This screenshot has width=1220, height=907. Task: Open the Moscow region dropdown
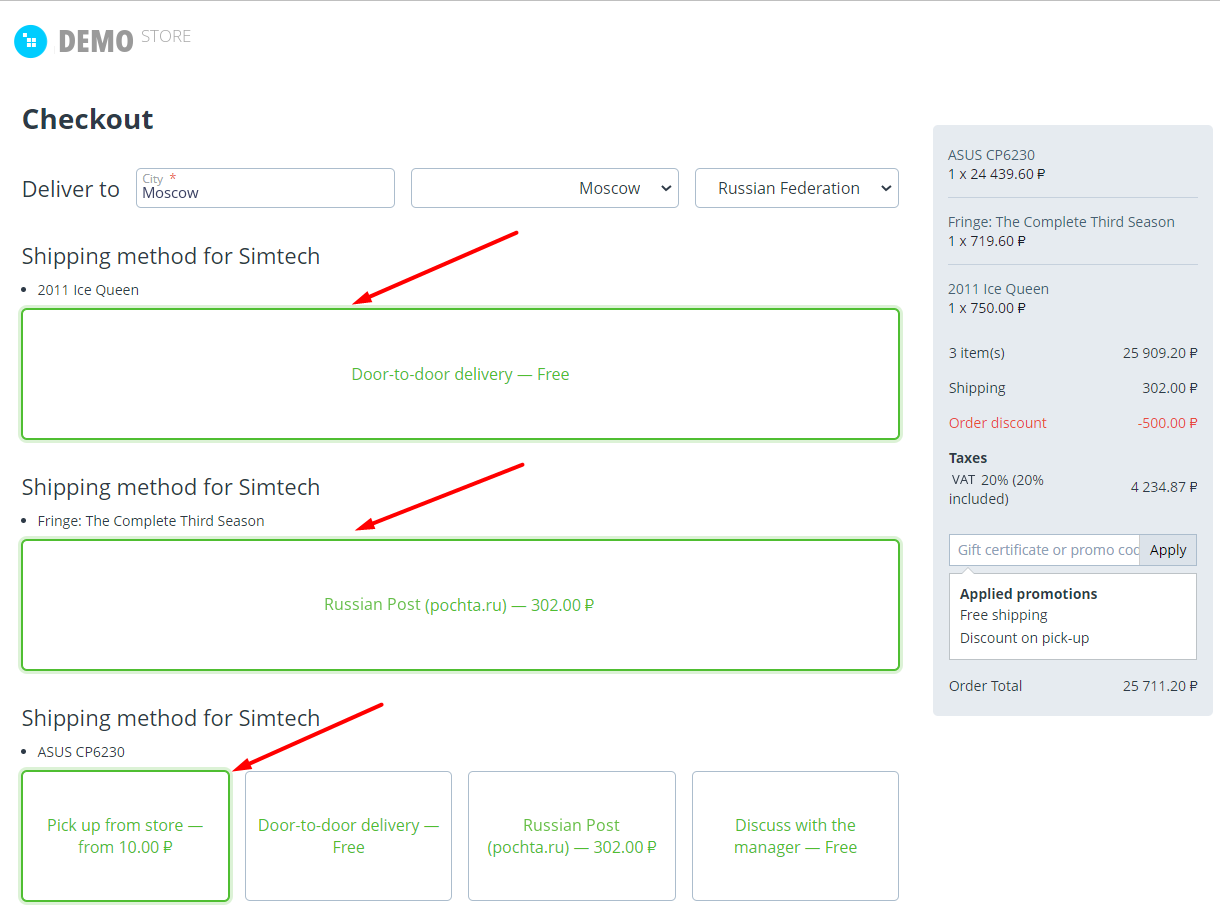(545, 188)
